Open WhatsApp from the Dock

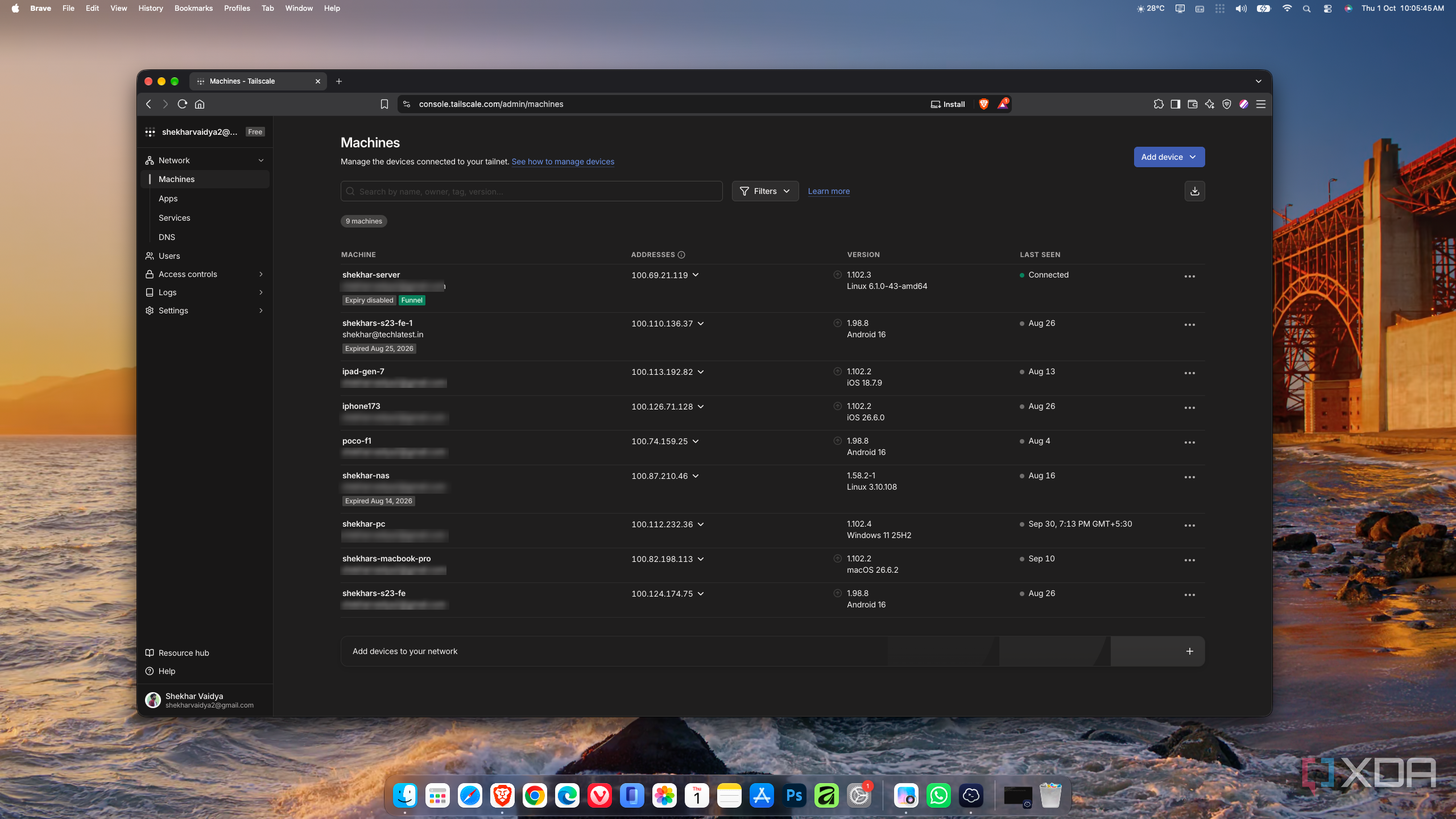pos(938,795)
